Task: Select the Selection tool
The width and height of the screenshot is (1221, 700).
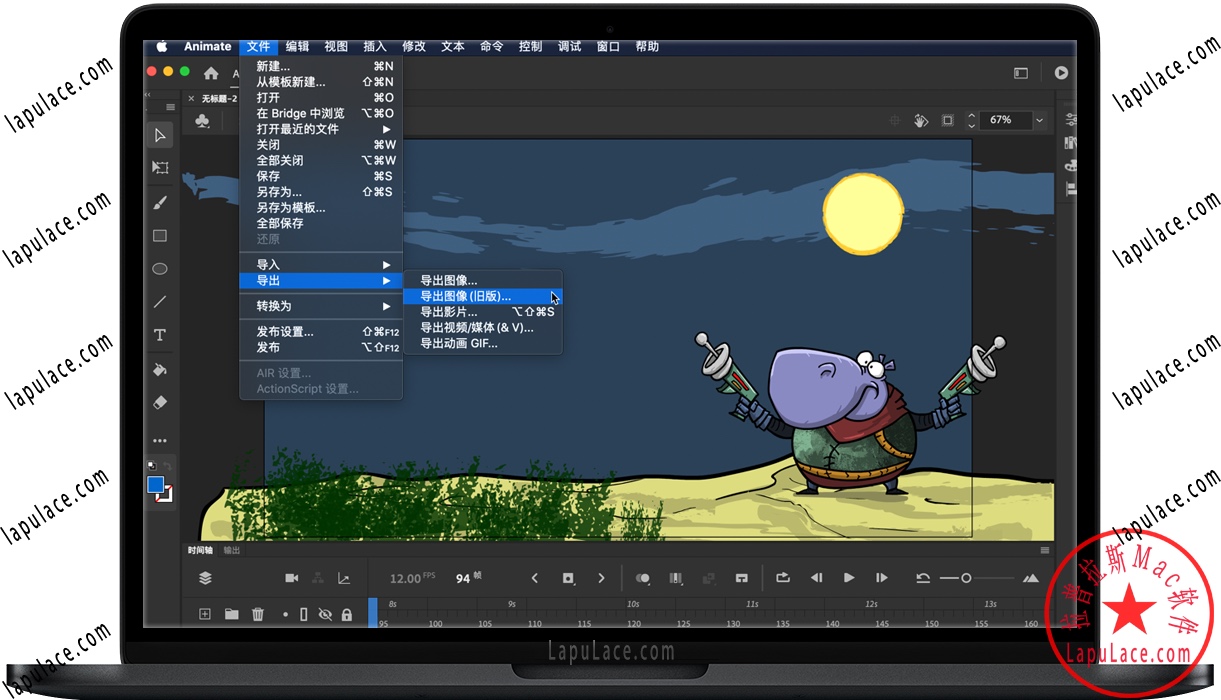Action: [160, 136]
